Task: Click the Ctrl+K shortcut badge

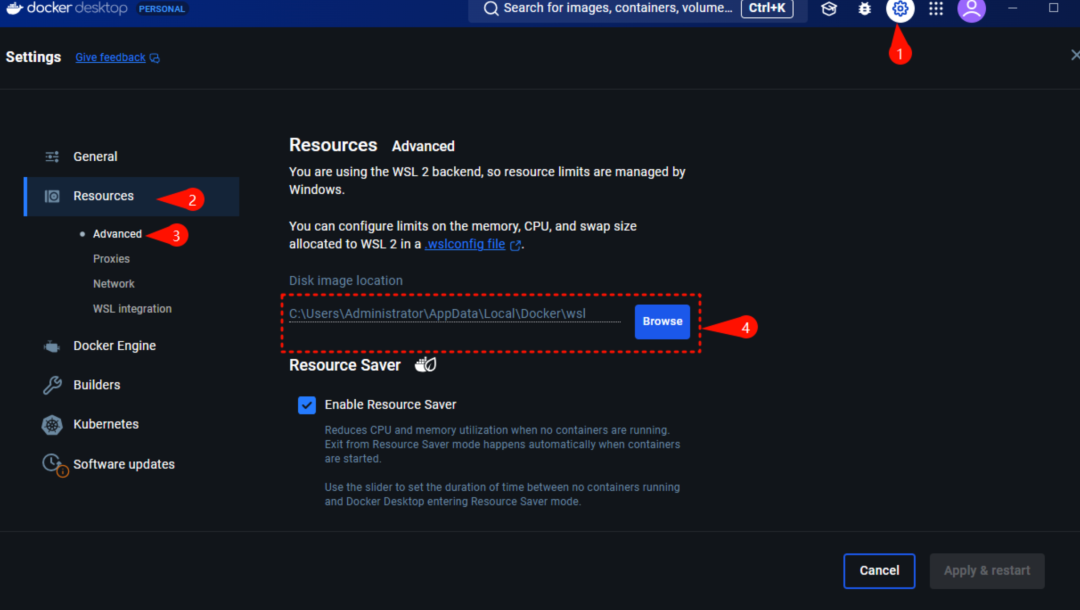Action: 767,8
